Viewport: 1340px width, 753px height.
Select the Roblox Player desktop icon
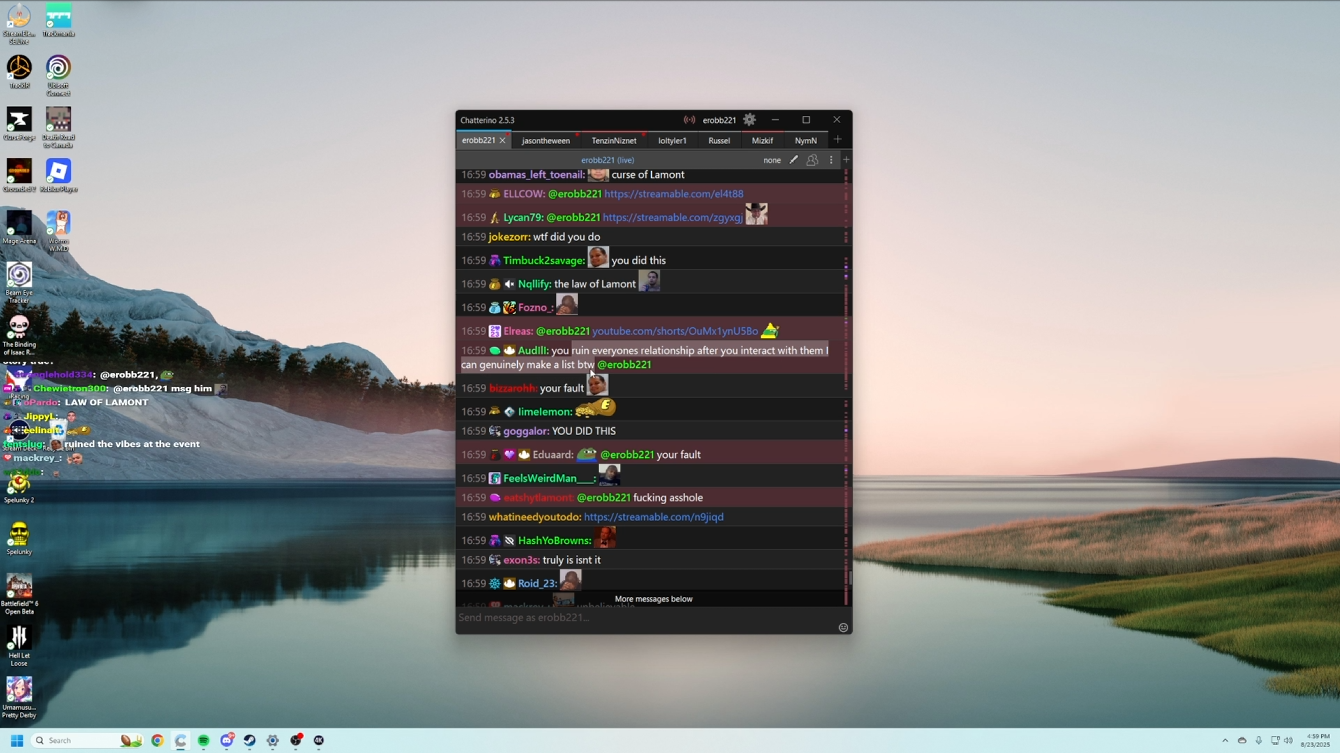click(x=58, y=175)
